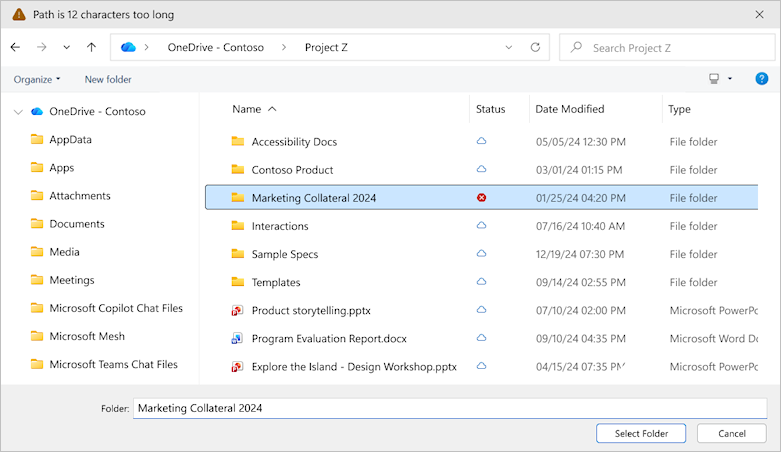Click the red error status icon for Marketing Collateral 2024
781x452 pixels.
click(481, 198)
